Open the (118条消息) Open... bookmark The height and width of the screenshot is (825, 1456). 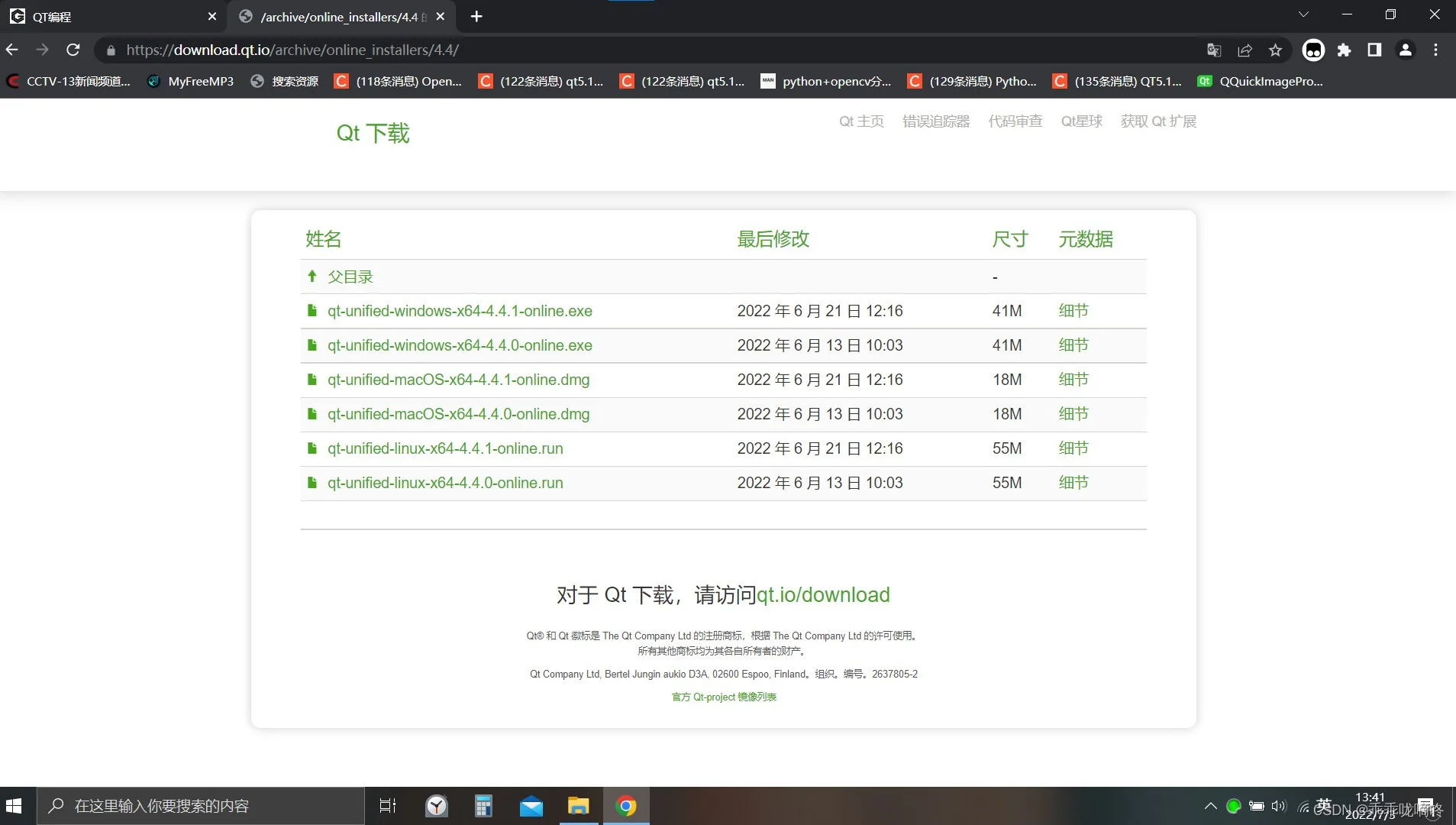(x=398, y=81)
